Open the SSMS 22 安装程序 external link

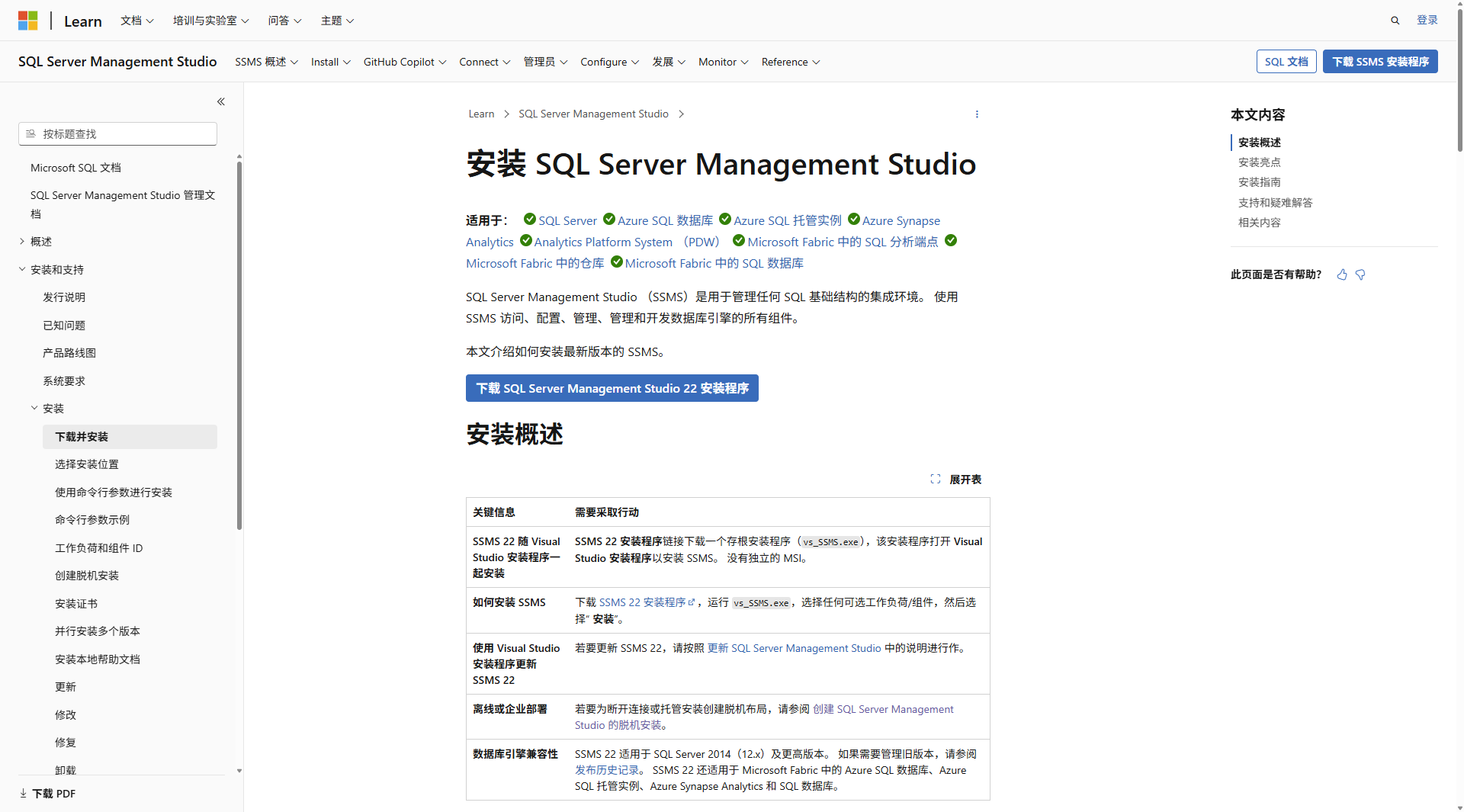click(x=647, y=602)
